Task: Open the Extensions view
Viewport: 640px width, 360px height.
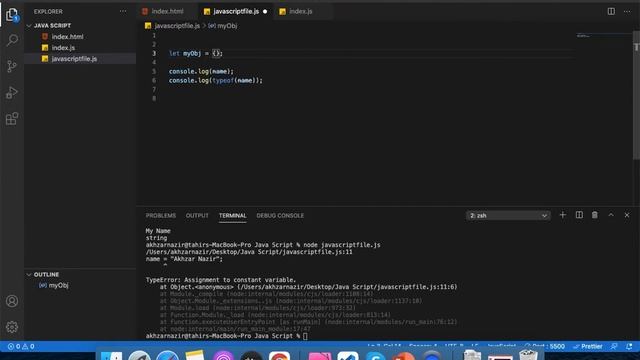Action: click(x=12, y=119)
